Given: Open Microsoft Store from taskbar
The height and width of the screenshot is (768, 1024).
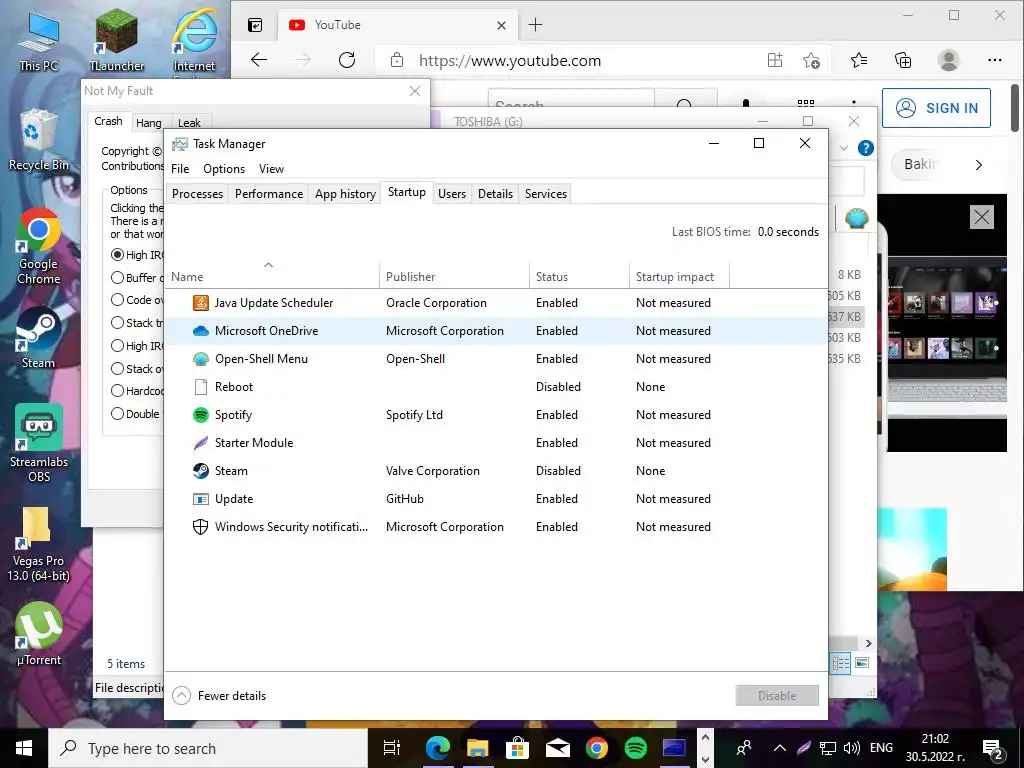Looking at the screenshot, I should tap(517, 748).
